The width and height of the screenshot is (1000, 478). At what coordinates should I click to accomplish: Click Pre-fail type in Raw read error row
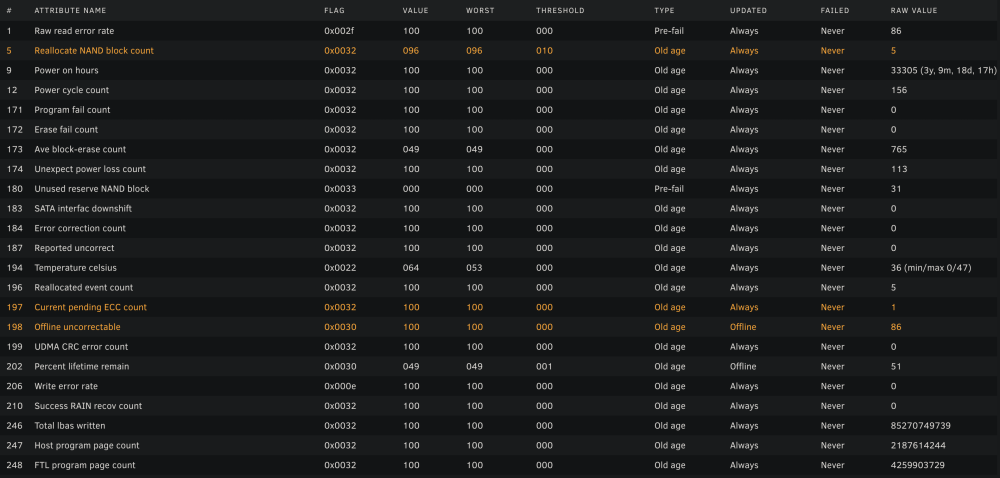click(669, 31)
